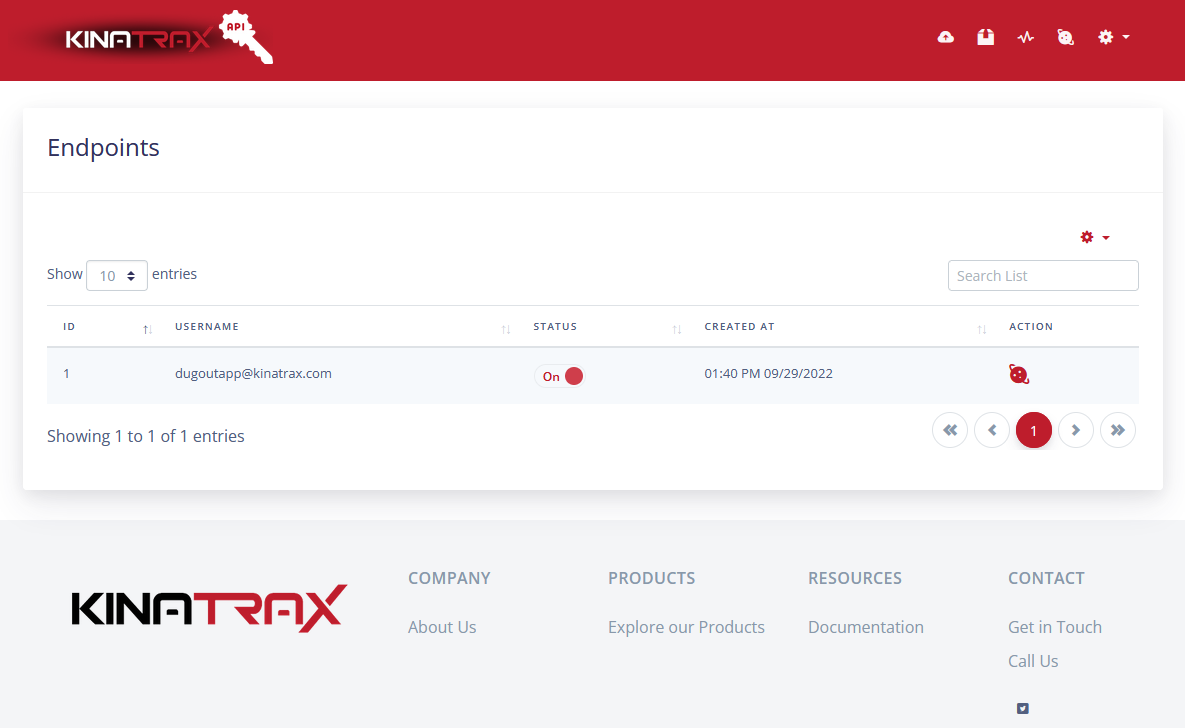Image resolution: width=1185 pixels, height=728 pixels.
Task: Click the Search List input field
Action: [x=1042, y=275]
